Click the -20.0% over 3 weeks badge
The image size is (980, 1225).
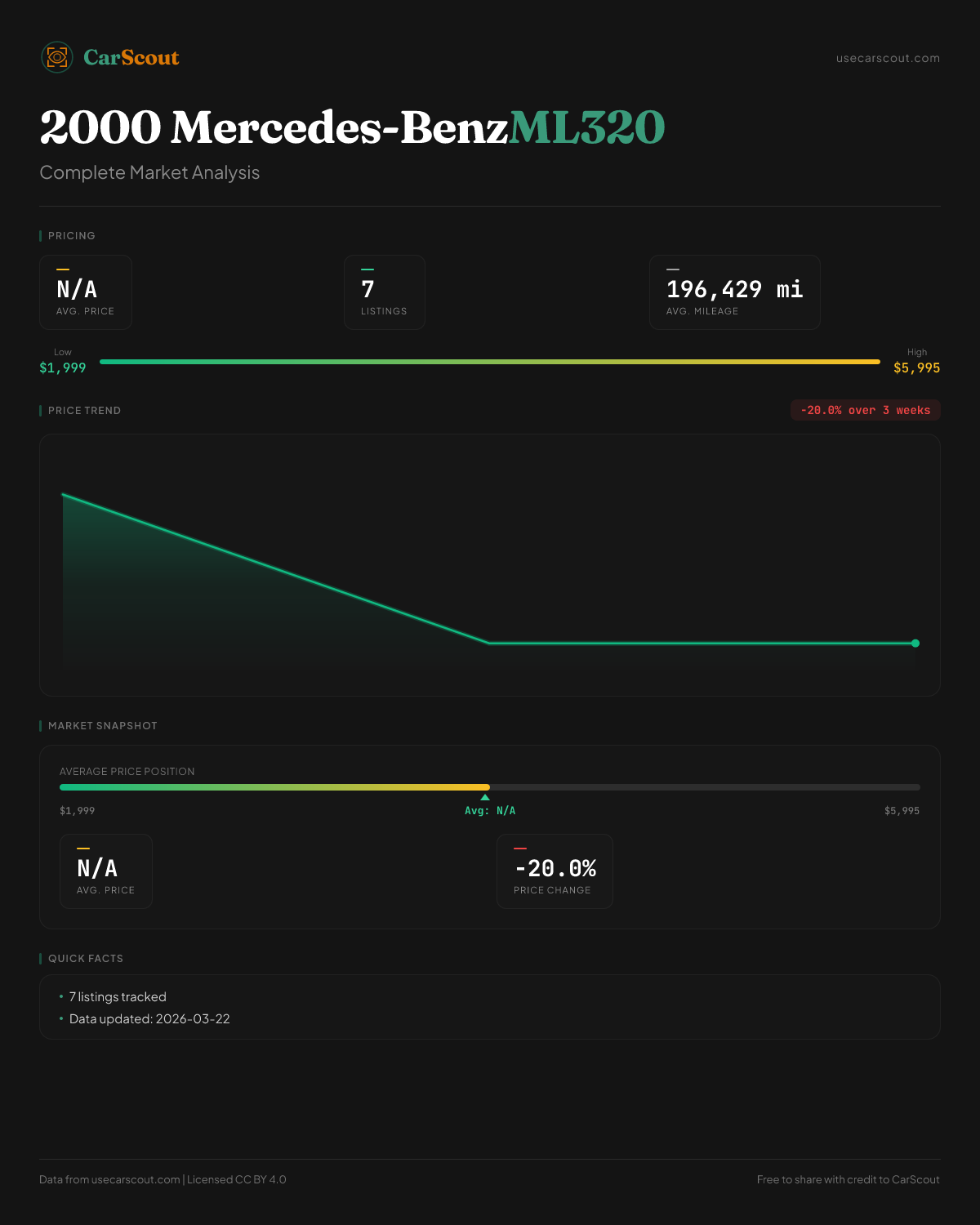coord(865,410)
